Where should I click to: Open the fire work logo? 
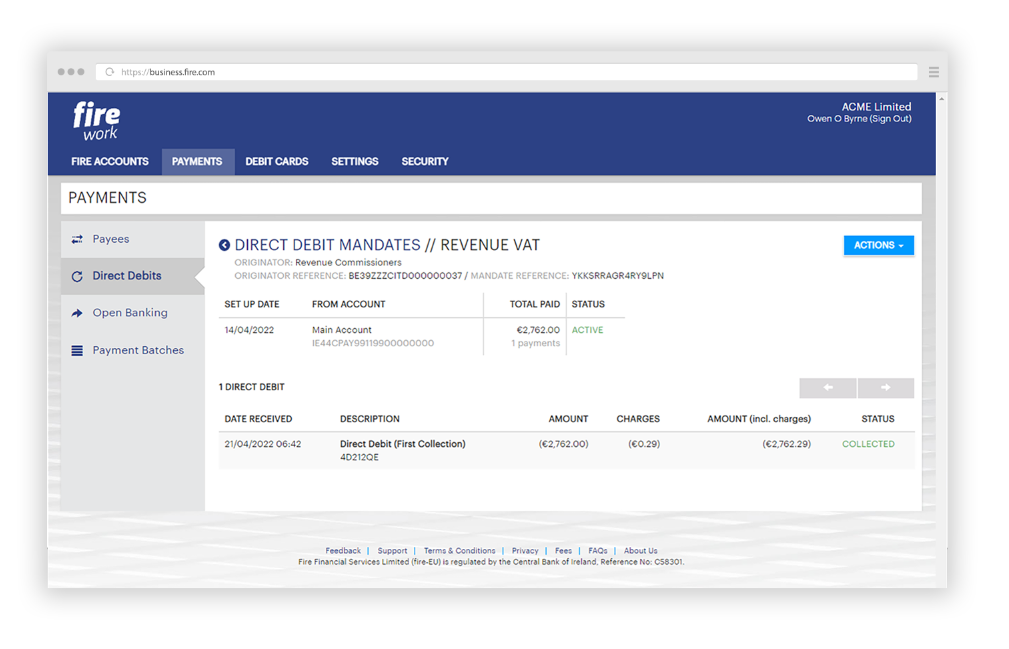click(x=96, y=122)
